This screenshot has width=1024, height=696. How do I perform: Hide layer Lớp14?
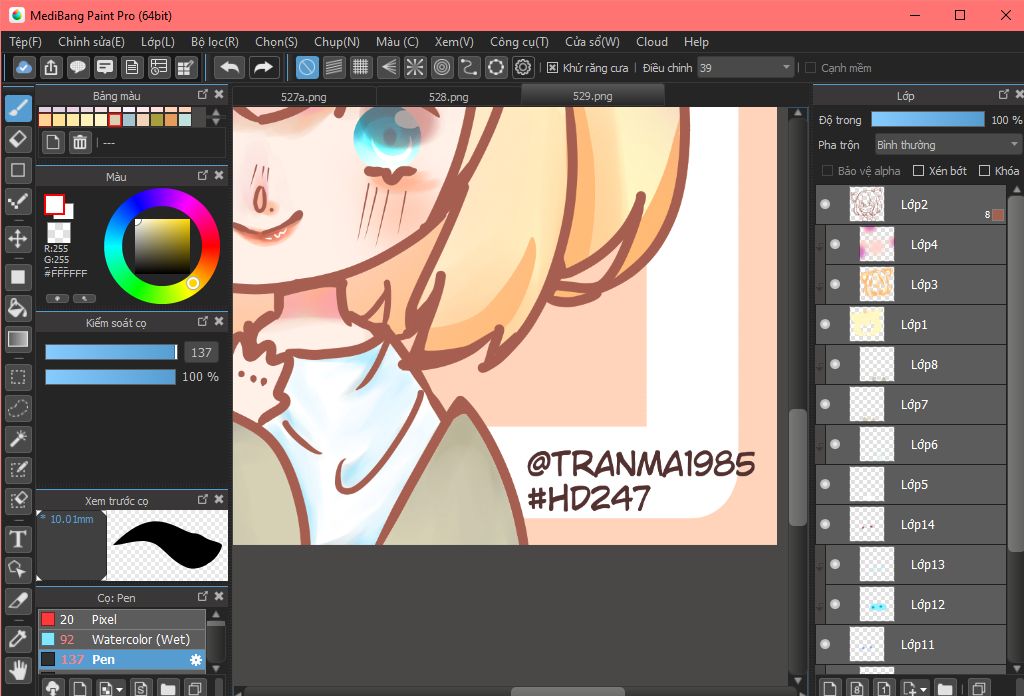pyautogui.click(x=825, y=524)
